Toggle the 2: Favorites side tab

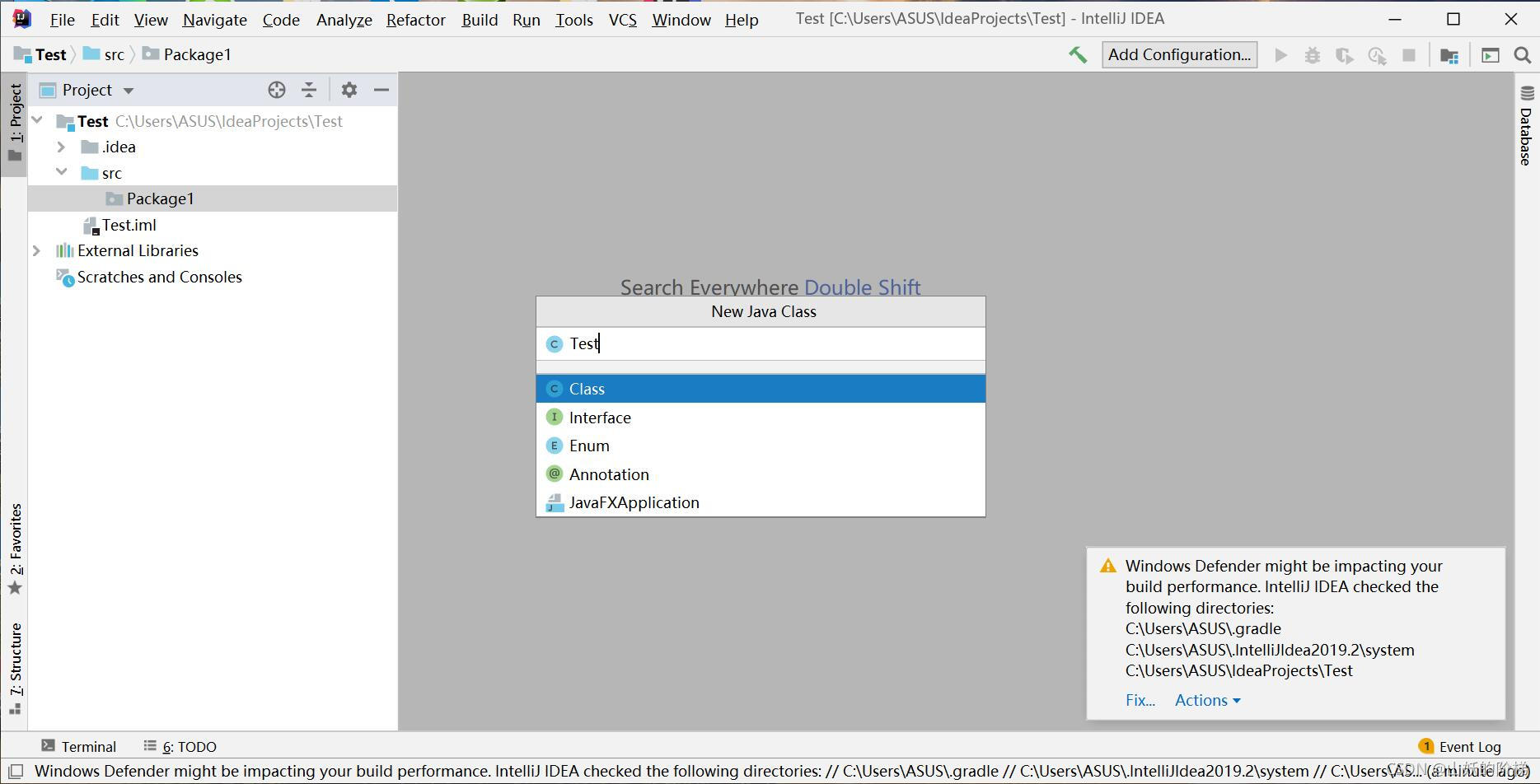pos(15,548)
